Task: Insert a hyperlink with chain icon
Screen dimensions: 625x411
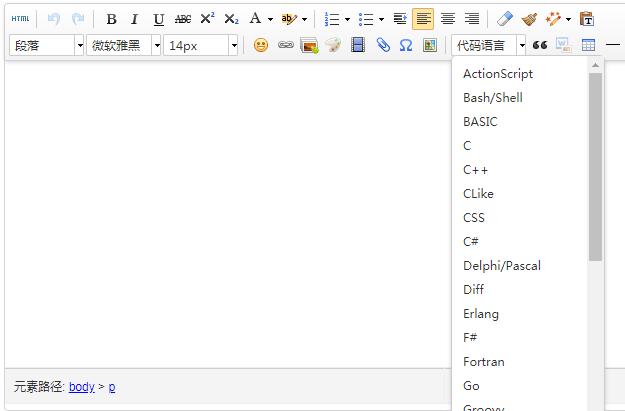Action: 286,45
